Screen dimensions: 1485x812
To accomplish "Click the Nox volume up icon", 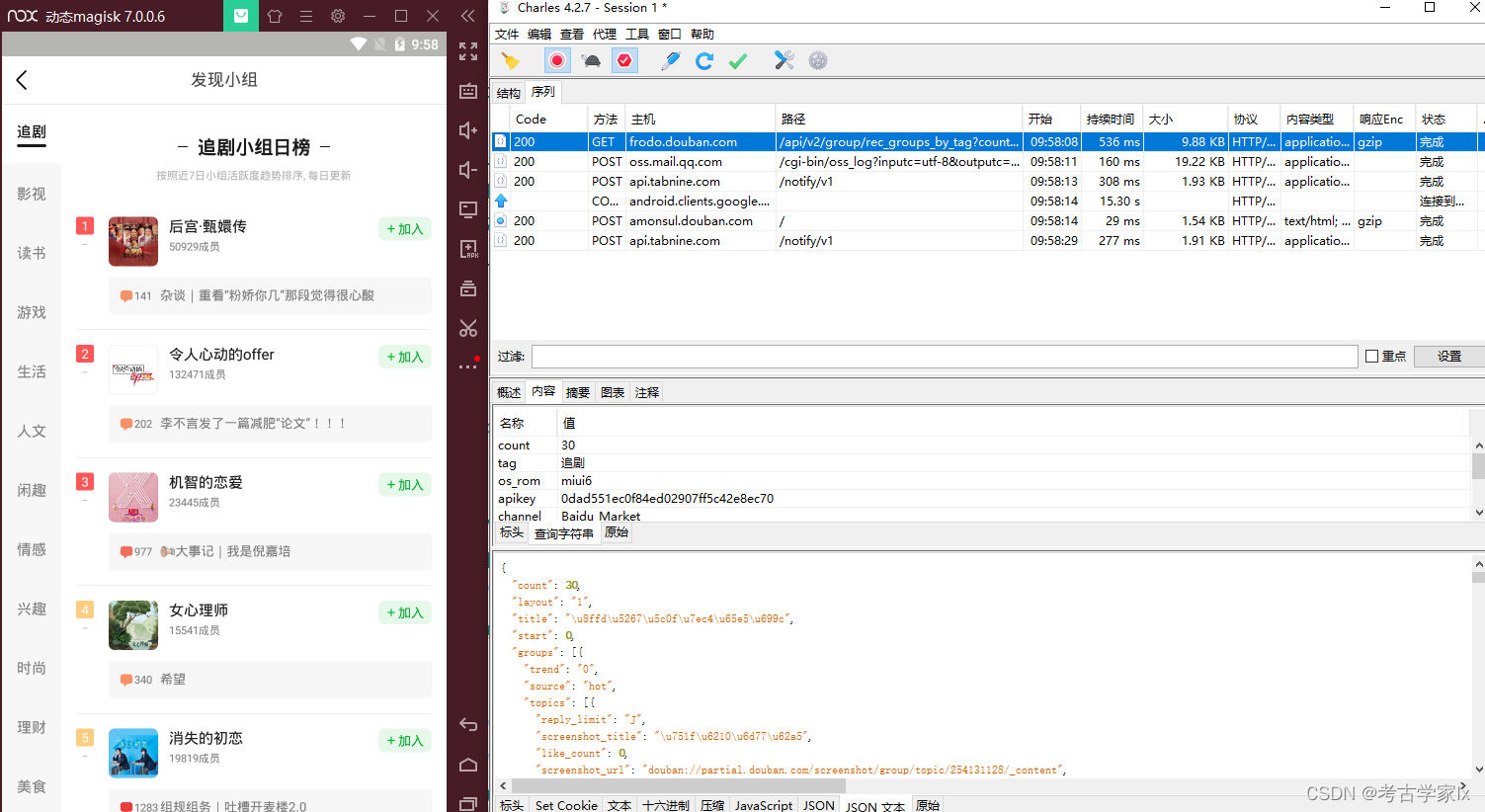I will pyautogui.click(x=468, y=130).
